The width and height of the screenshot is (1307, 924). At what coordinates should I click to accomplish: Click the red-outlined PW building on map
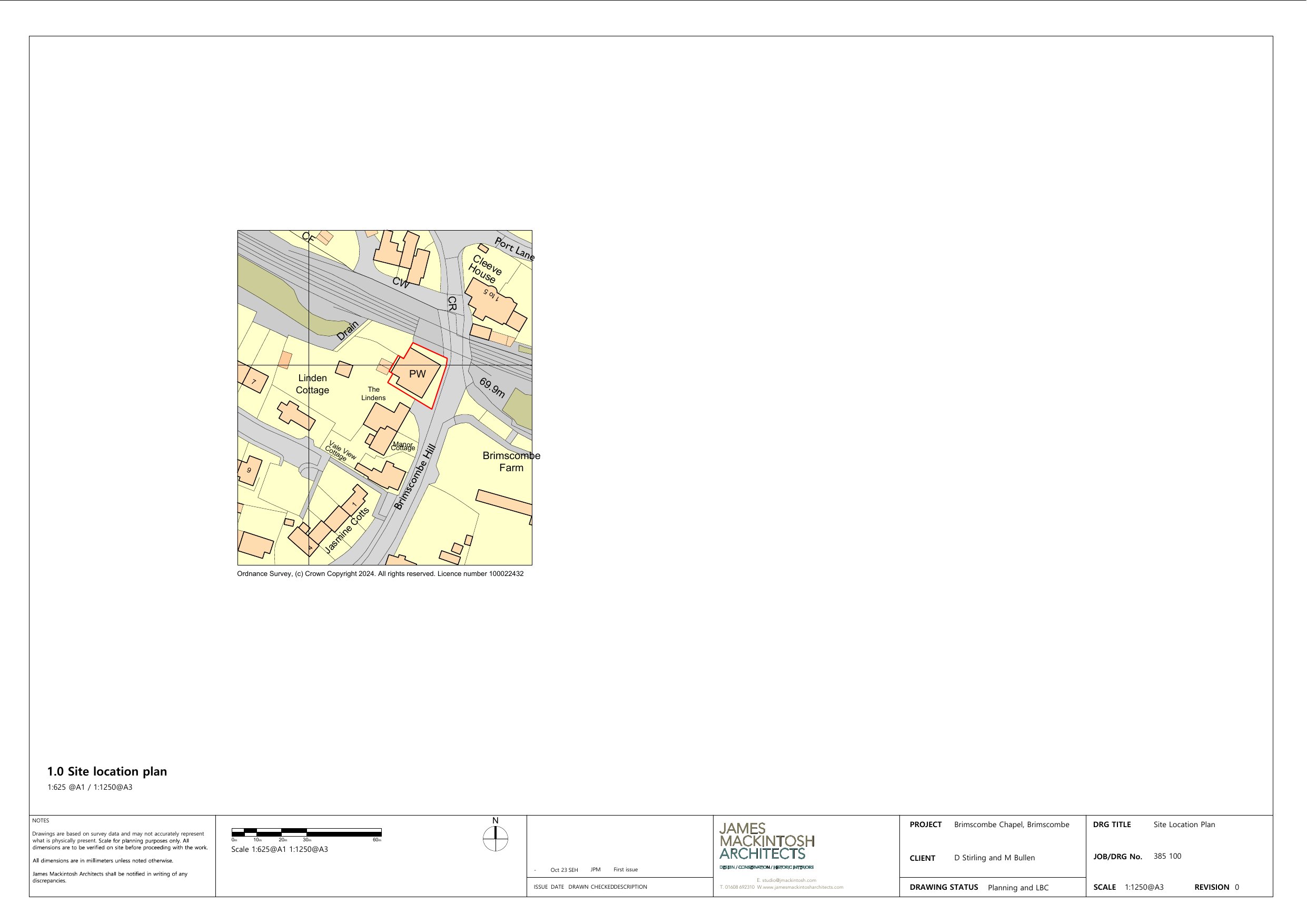(x=417, y=375)
